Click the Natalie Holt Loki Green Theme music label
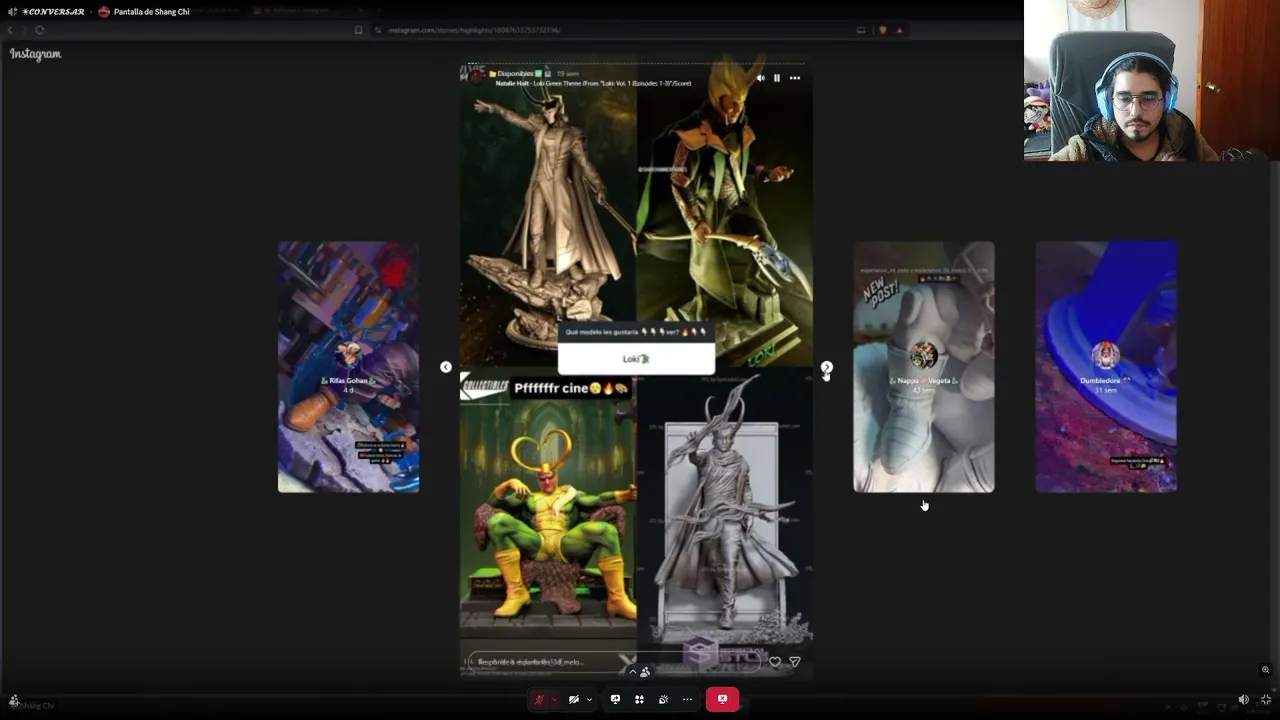The height and width of the screenshot is (720, 1280). [594, 84]
